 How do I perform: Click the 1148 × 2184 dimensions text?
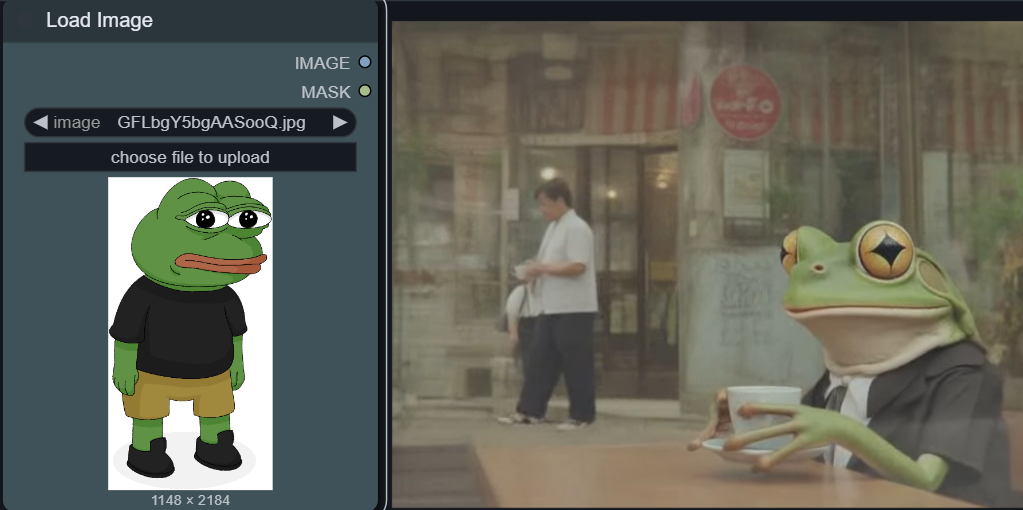pyautogui.click(x=191, y=500)
